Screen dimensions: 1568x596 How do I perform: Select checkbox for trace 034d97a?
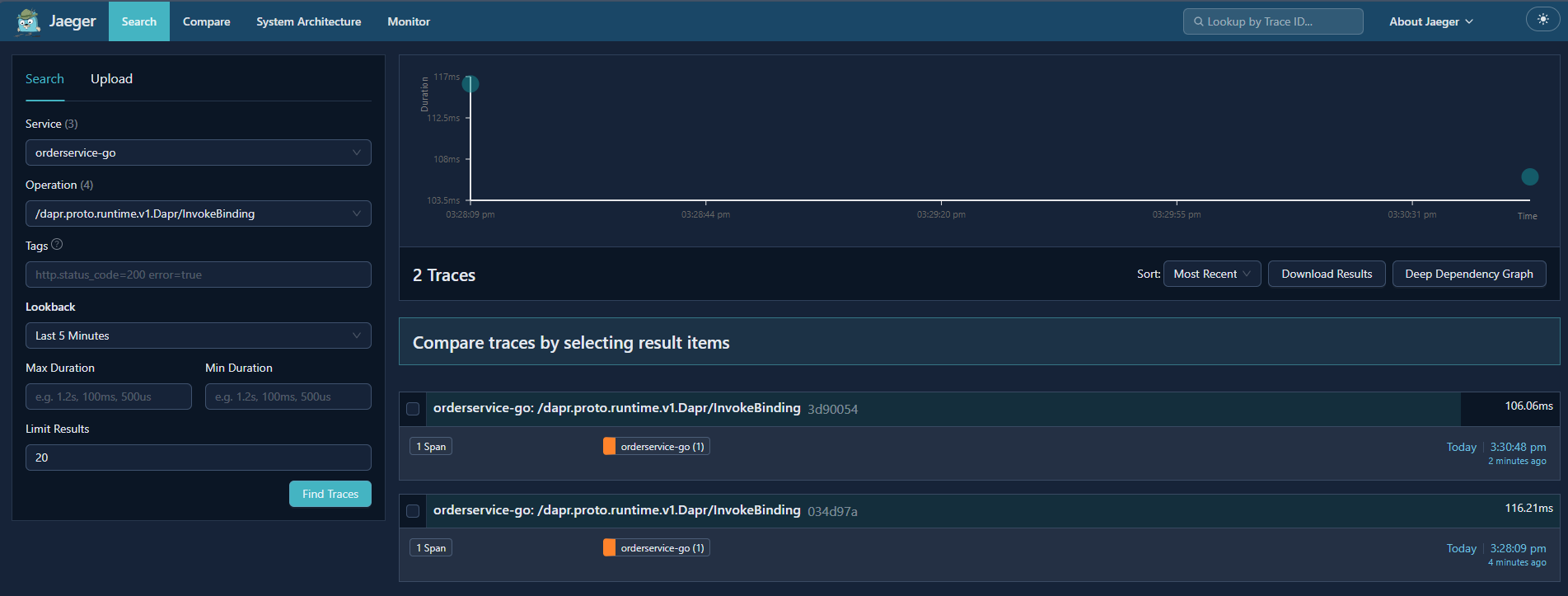click(414, 511)
